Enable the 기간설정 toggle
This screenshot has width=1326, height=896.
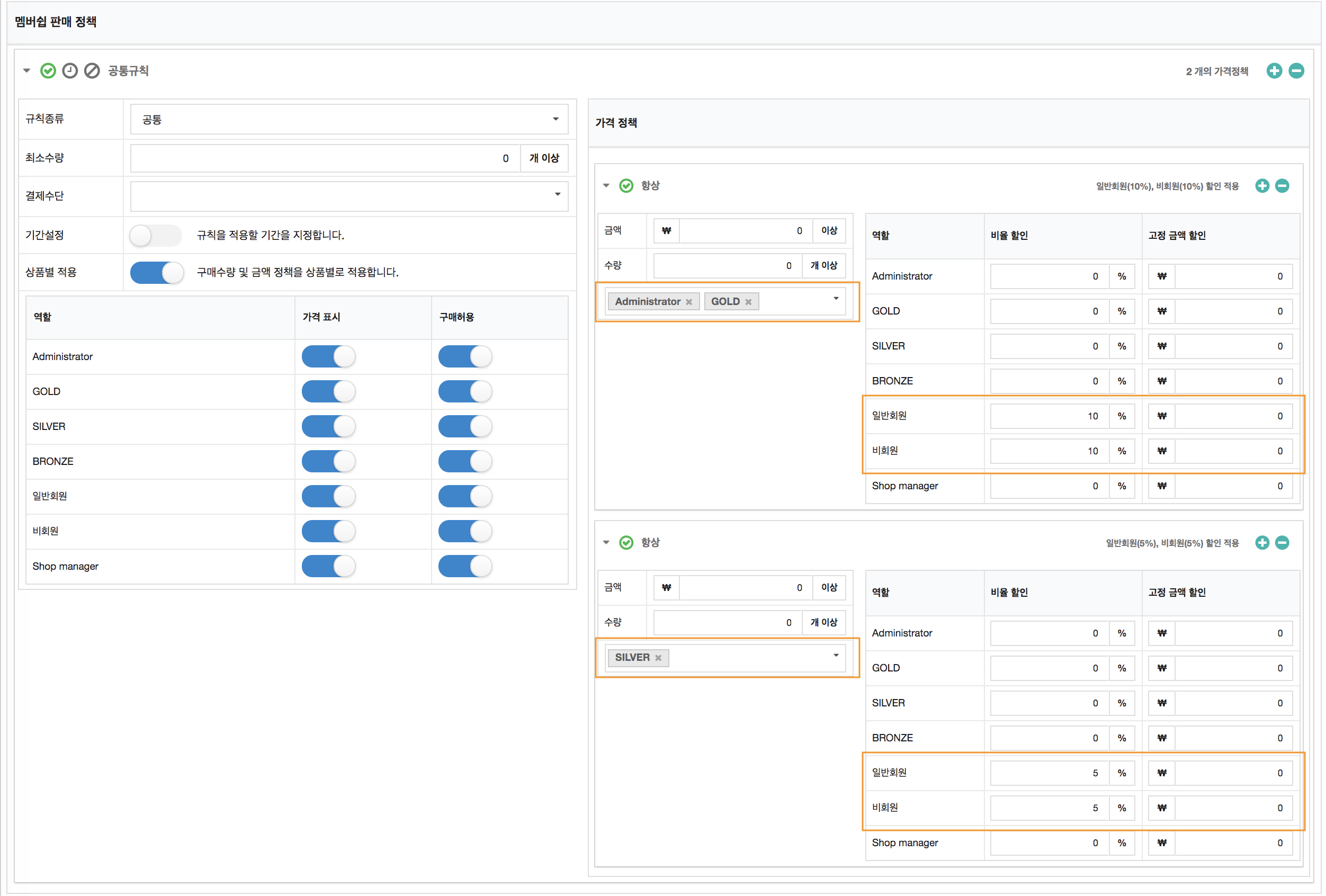point(156,235)
